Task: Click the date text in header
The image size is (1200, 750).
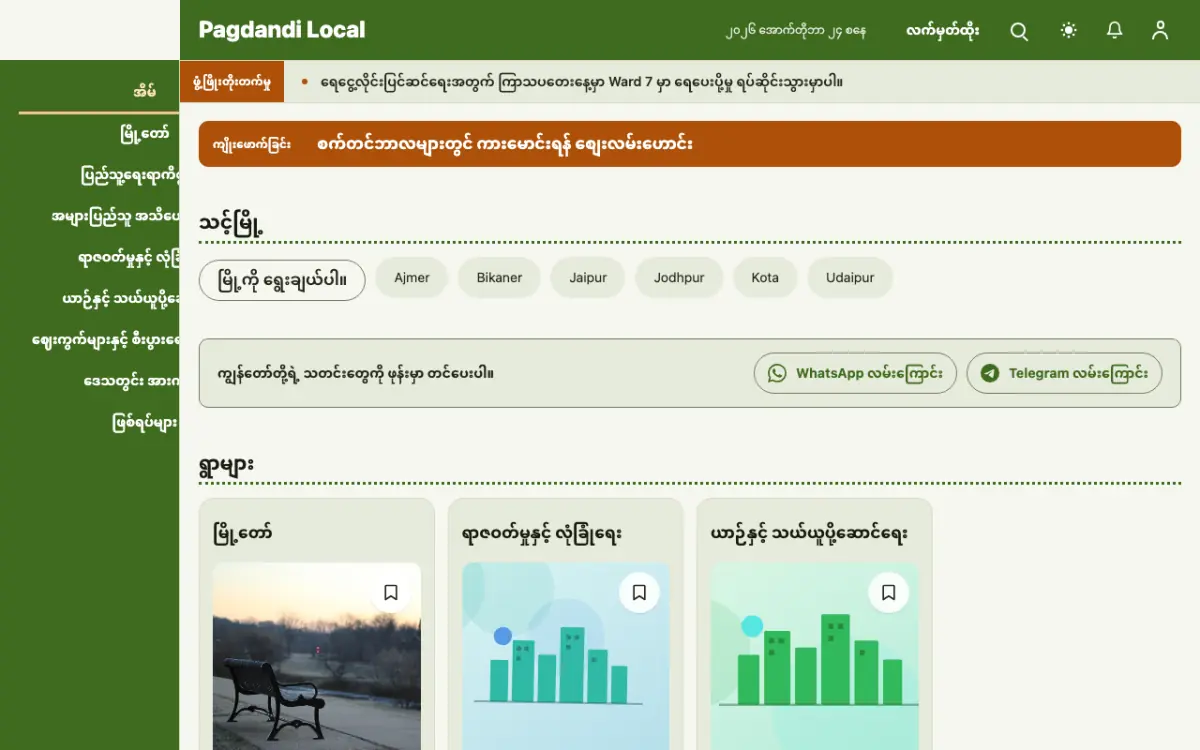Action: (795, 31)
